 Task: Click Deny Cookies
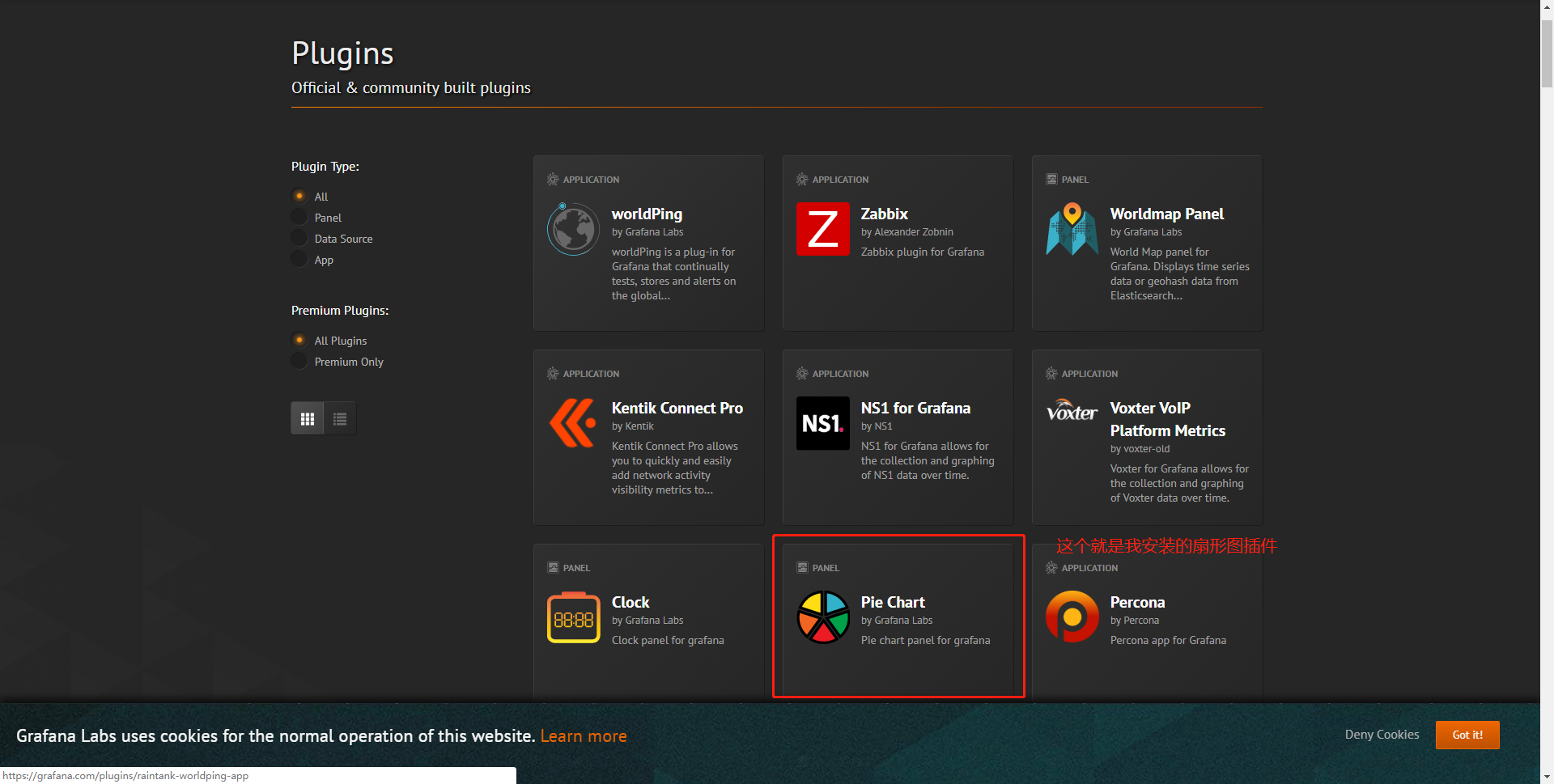pyautogui.click(x=1382, y=735)
